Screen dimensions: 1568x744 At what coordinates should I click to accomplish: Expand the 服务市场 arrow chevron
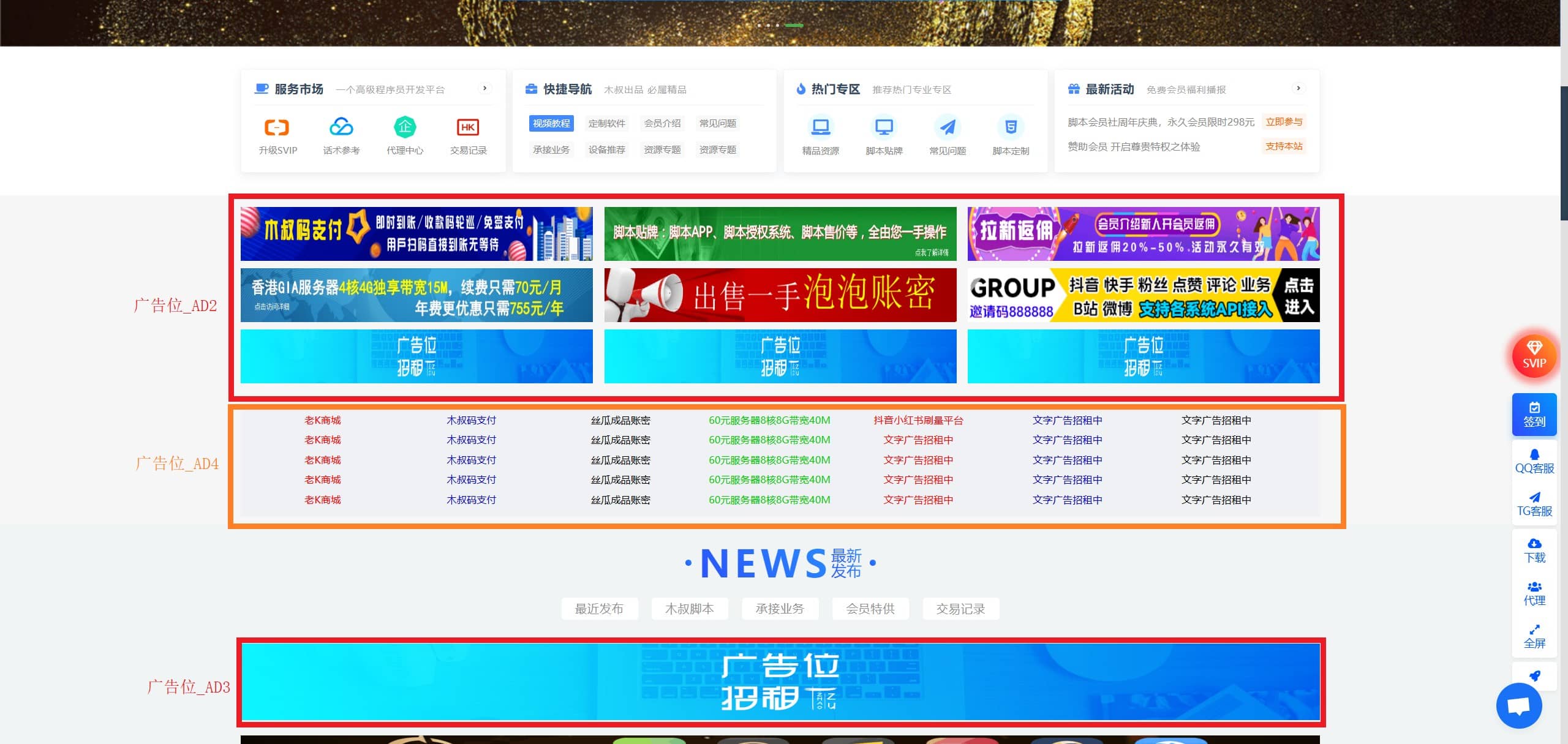click(x=484, y=88)
